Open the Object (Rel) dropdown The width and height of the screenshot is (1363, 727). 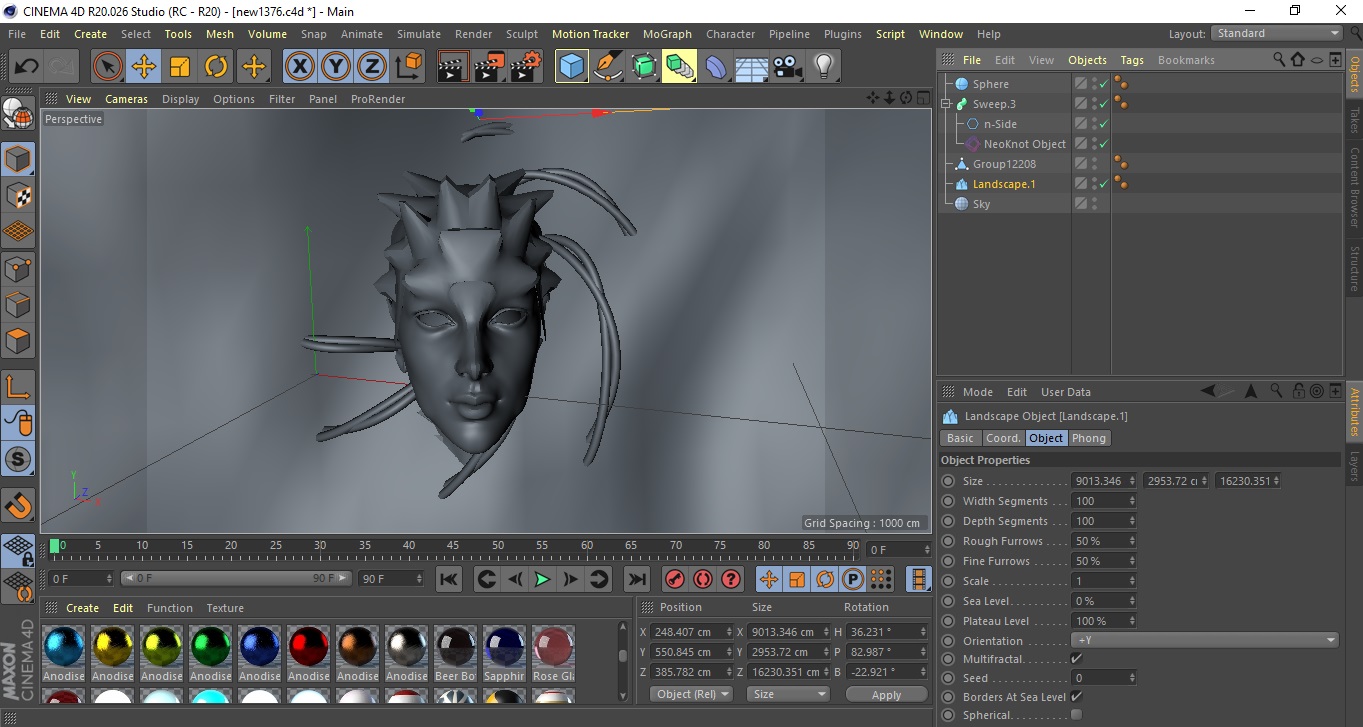(691, 694)
